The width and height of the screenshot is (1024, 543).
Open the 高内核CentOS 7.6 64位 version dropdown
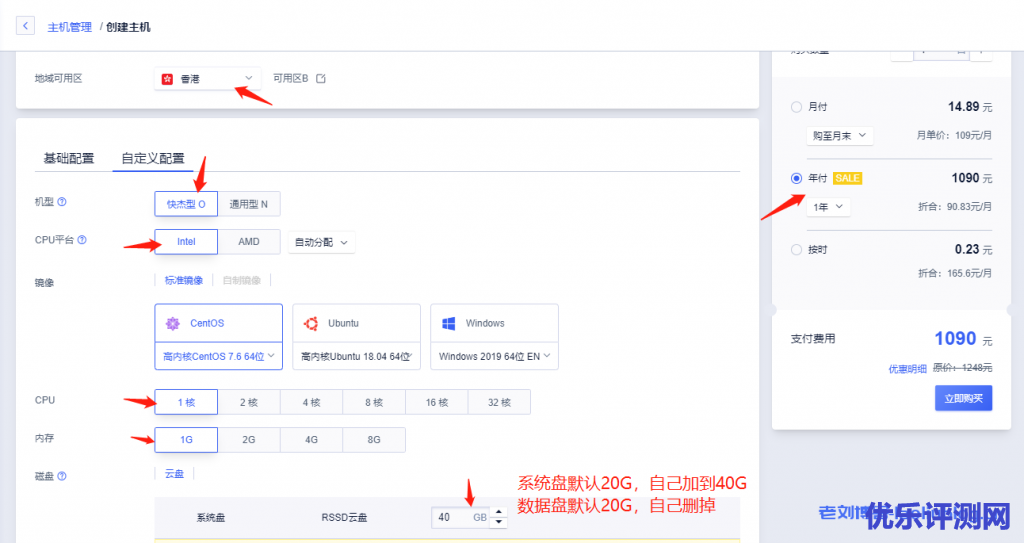click(219, 356)
